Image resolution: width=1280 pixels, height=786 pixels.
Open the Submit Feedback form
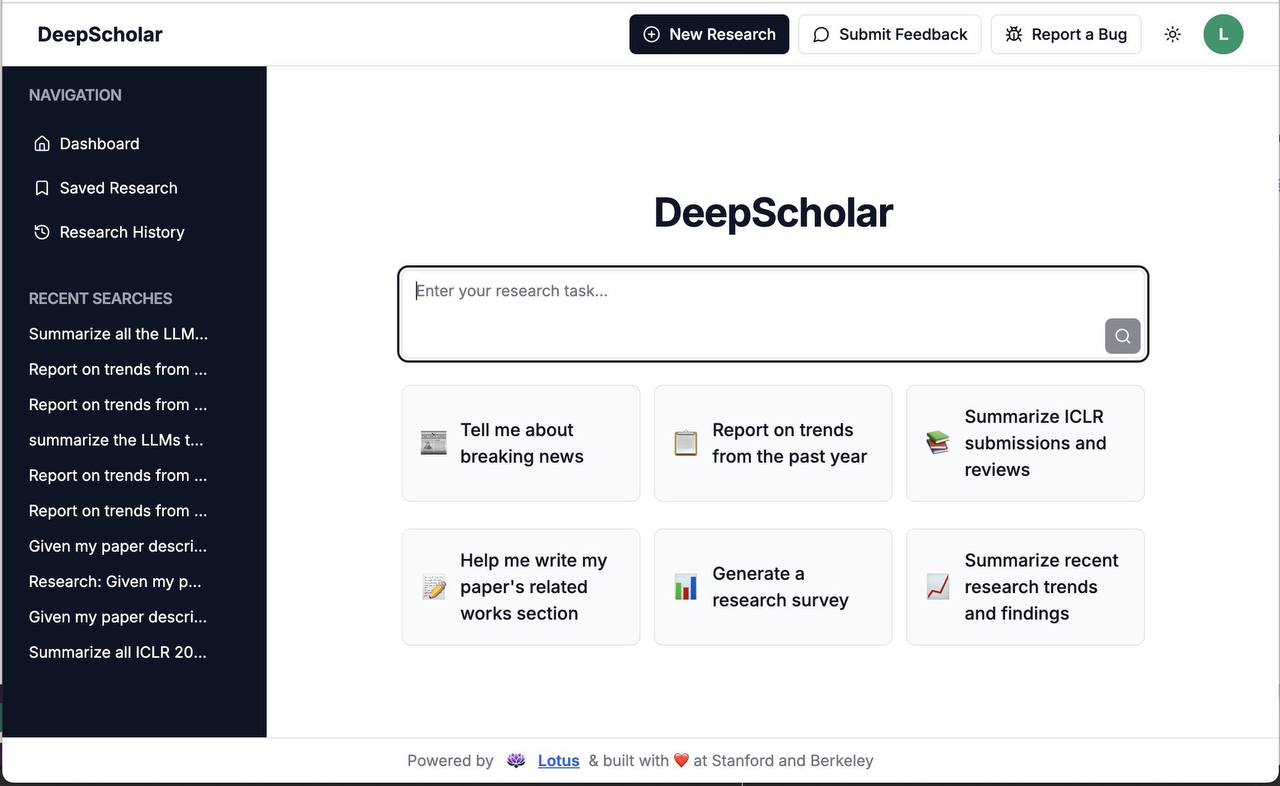pyautogui.click(x=889, y=33)
